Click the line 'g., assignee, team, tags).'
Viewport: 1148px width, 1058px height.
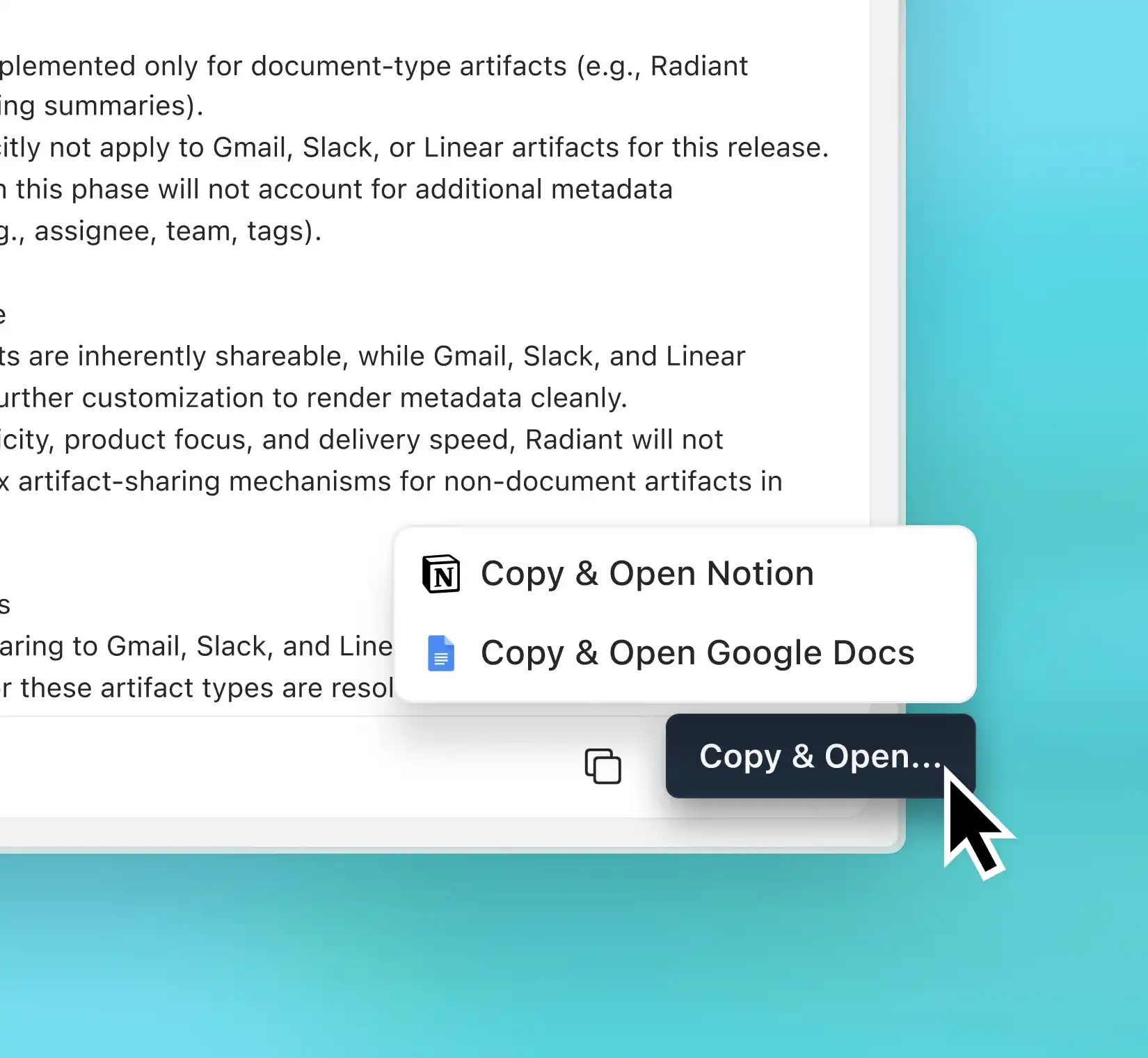click(161, 231)
